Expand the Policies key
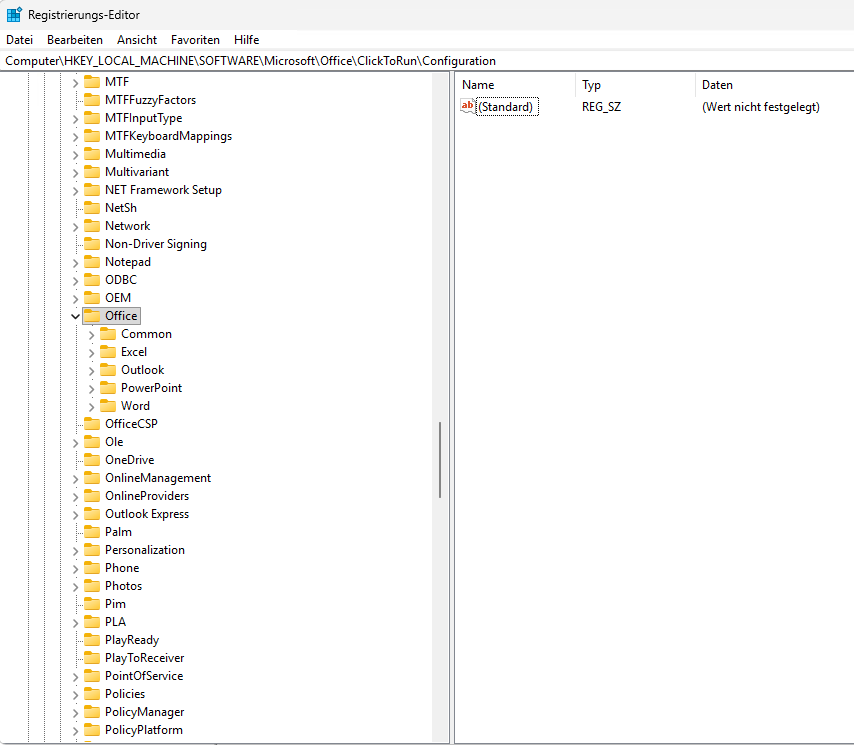This screenshot has width=854, height=745. pyautogui.click(x=75, y=694)
